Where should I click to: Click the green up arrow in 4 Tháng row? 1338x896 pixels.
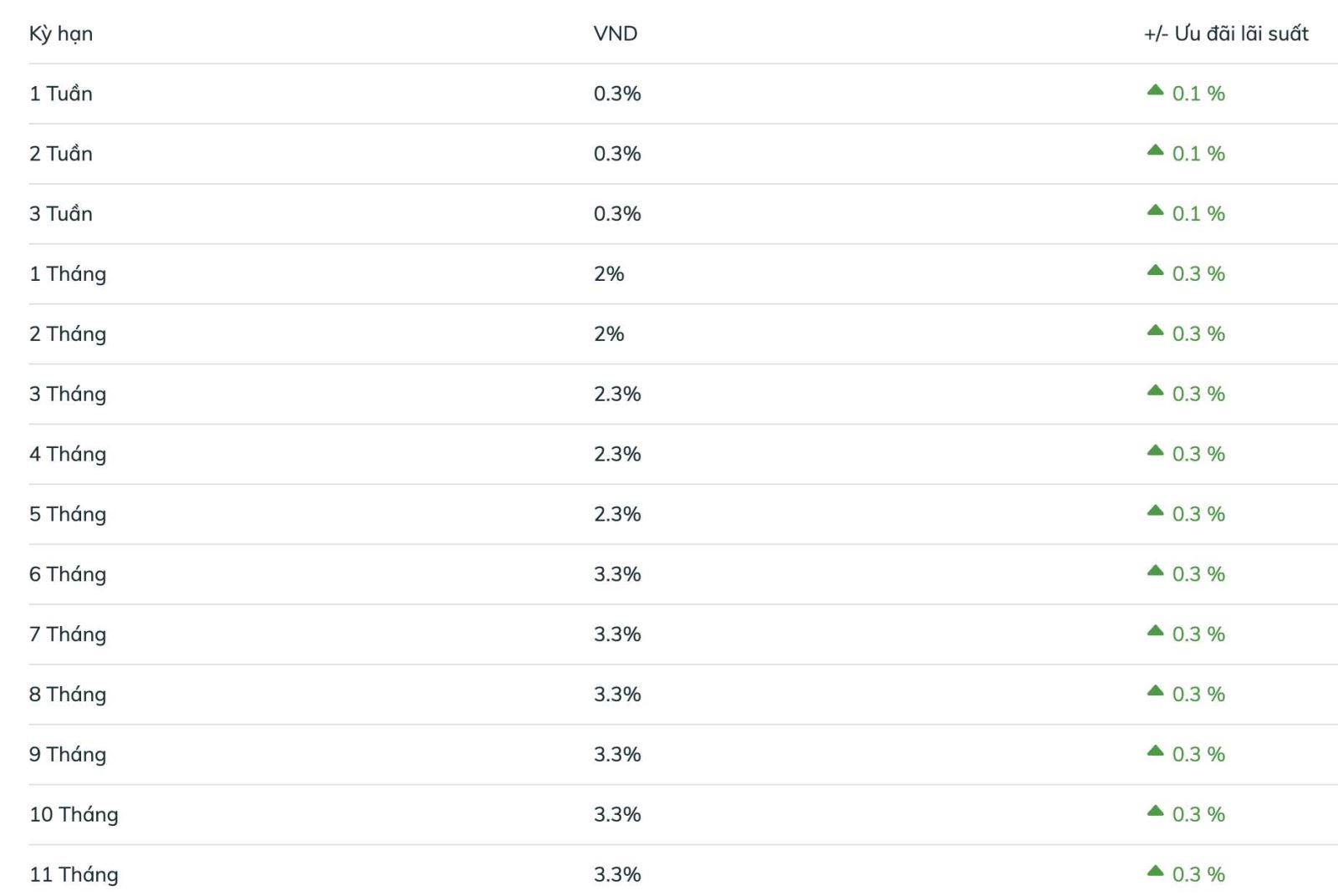coord(1155,451)
